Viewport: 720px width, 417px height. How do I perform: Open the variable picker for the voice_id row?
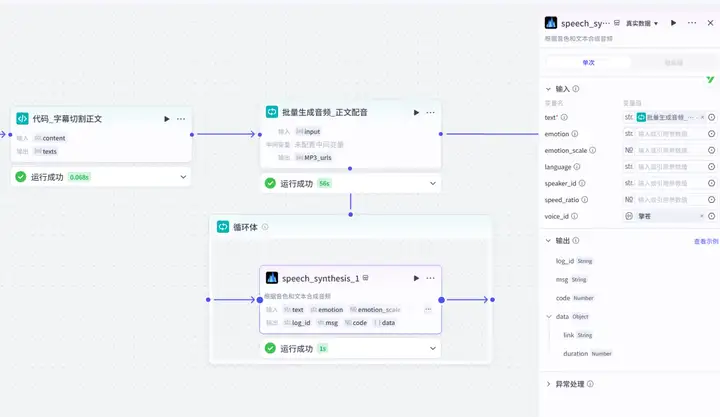pyautogui.click(x=711, y=216)
